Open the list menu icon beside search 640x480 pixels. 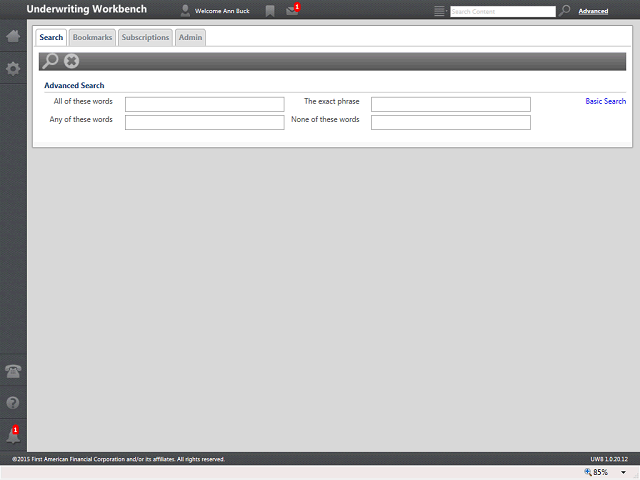tap(440, 11)
